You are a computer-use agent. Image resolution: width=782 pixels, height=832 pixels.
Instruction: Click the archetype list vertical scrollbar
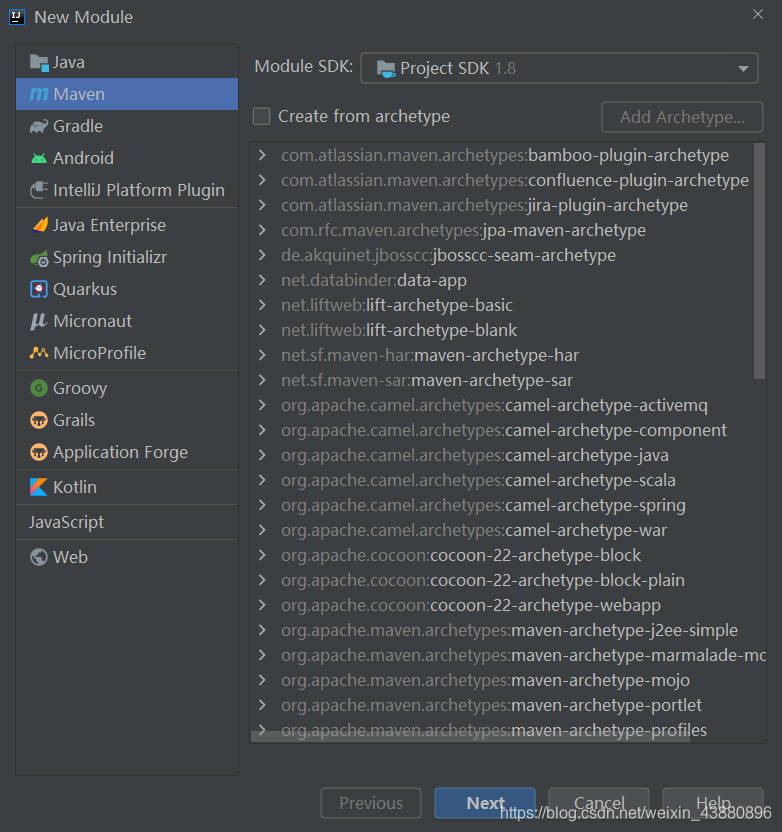[759, 261]
